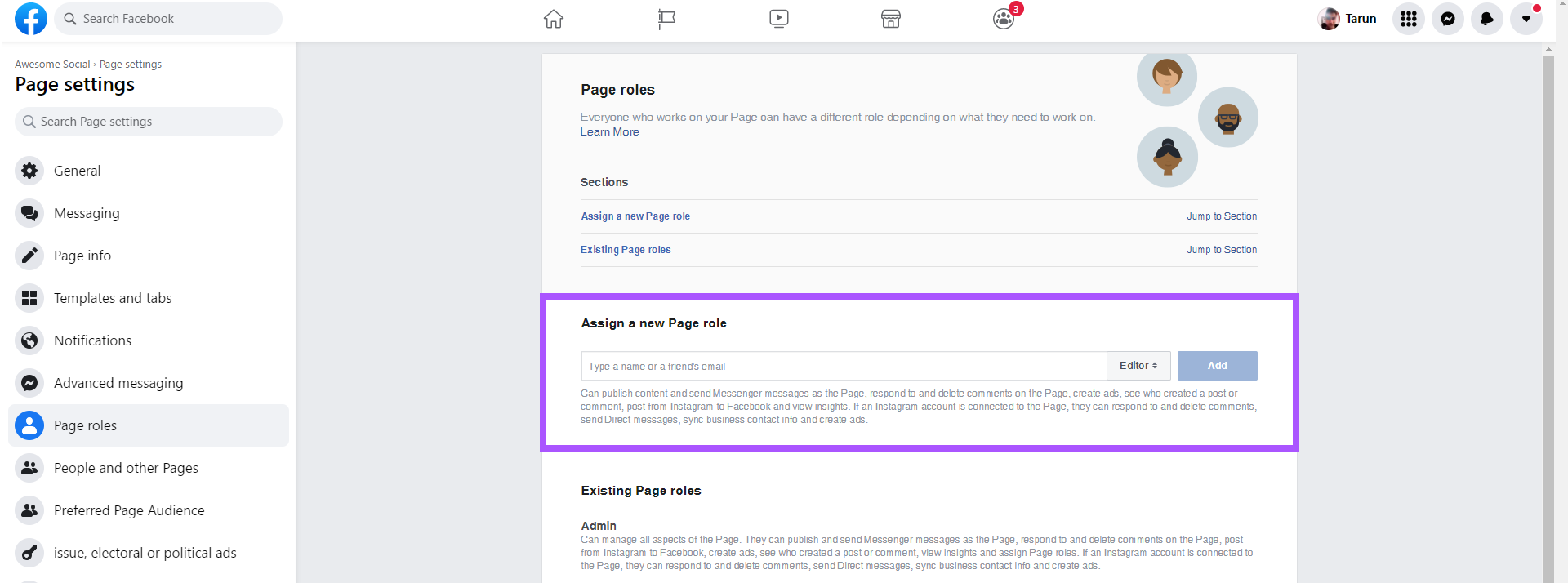Viewport: 1568px width, 583px height.
Task: Click the "Admin" role heading
Action: (599, 526)
